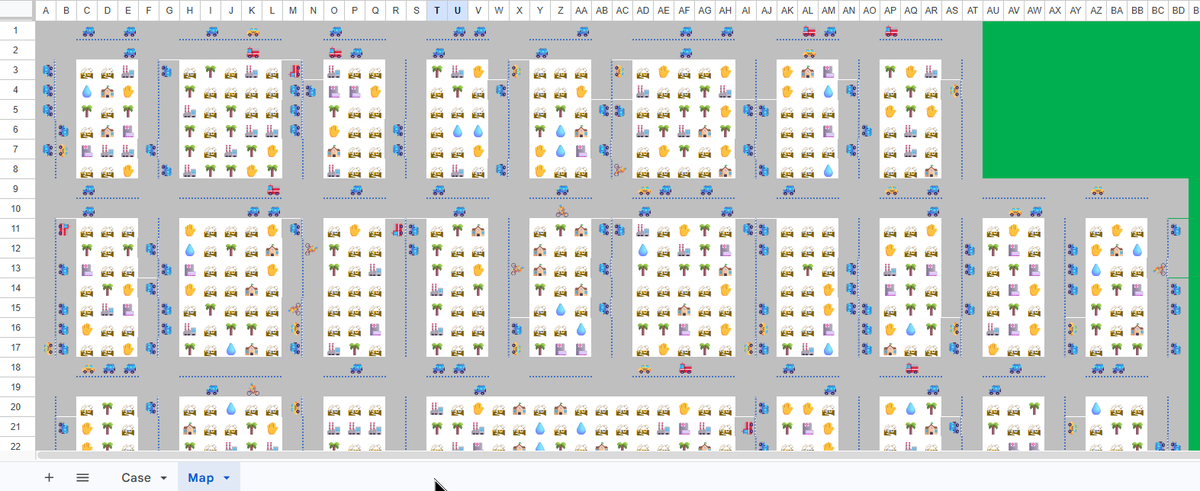Click the orange car in cell AS4
This screenshot has width=1200, height=491.
point(955,91)
